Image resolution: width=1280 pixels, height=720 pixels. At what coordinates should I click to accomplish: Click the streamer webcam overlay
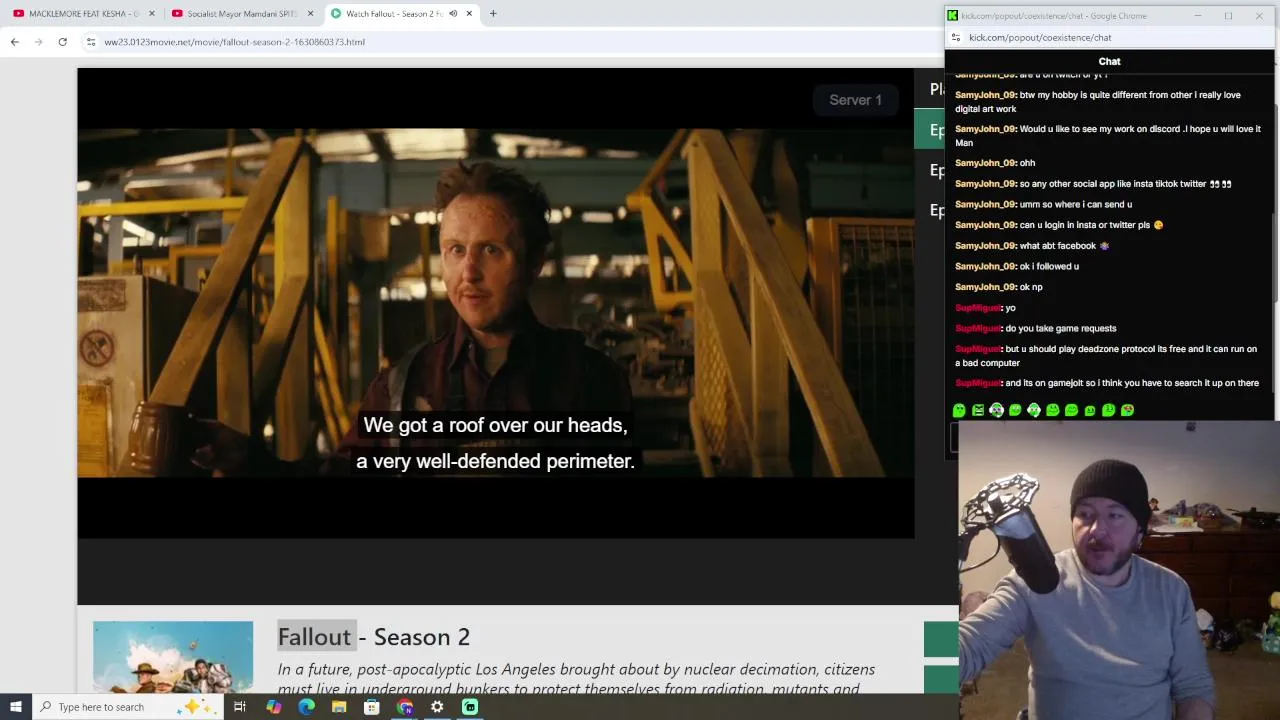1119,570
